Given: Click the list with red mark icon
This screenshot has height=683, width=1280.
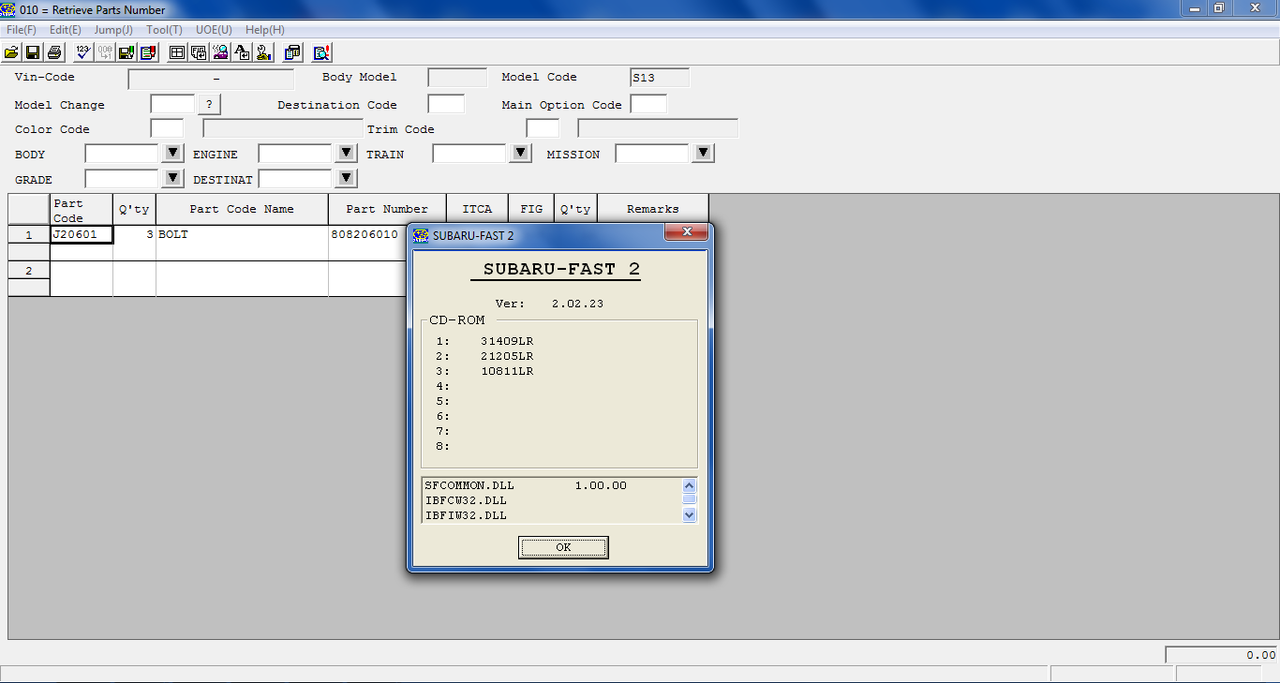Looking at the screenshot, I should click(148, 52).
